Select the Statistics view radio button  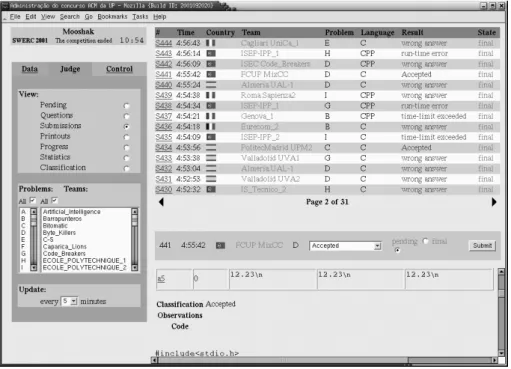(x=126, y=158)
